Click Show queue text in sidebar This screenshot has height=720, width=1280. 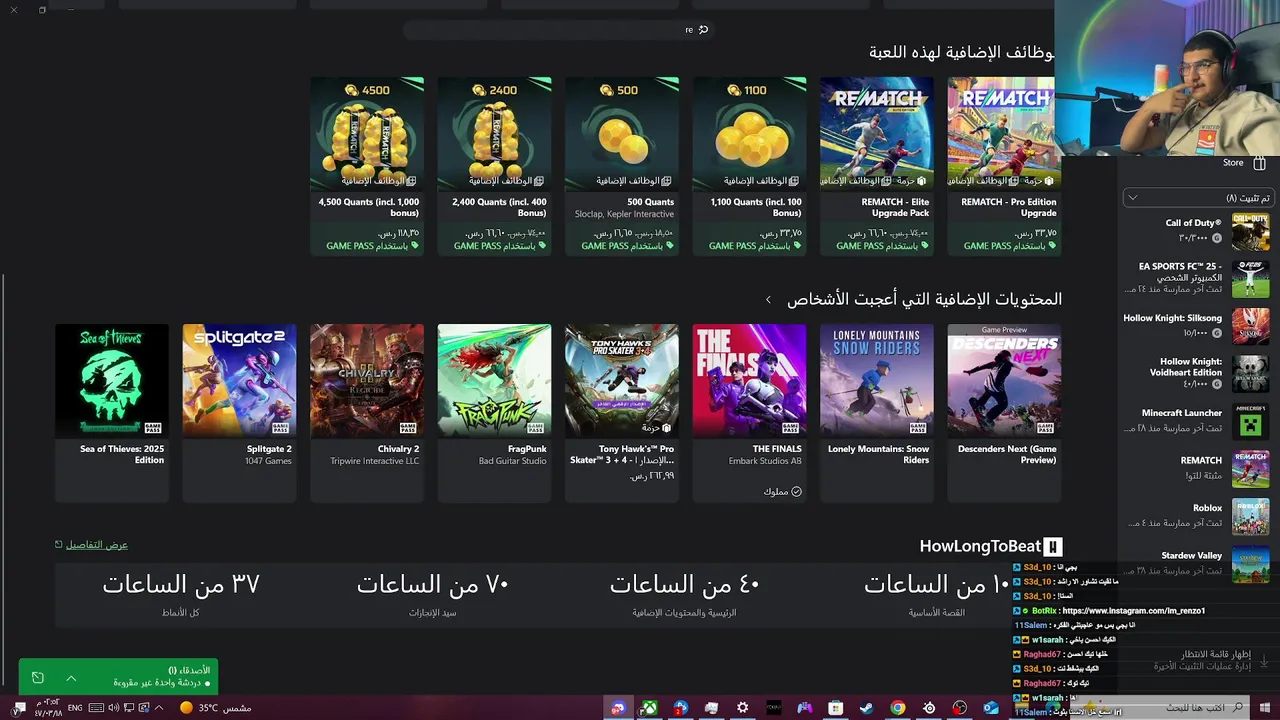1216,654
